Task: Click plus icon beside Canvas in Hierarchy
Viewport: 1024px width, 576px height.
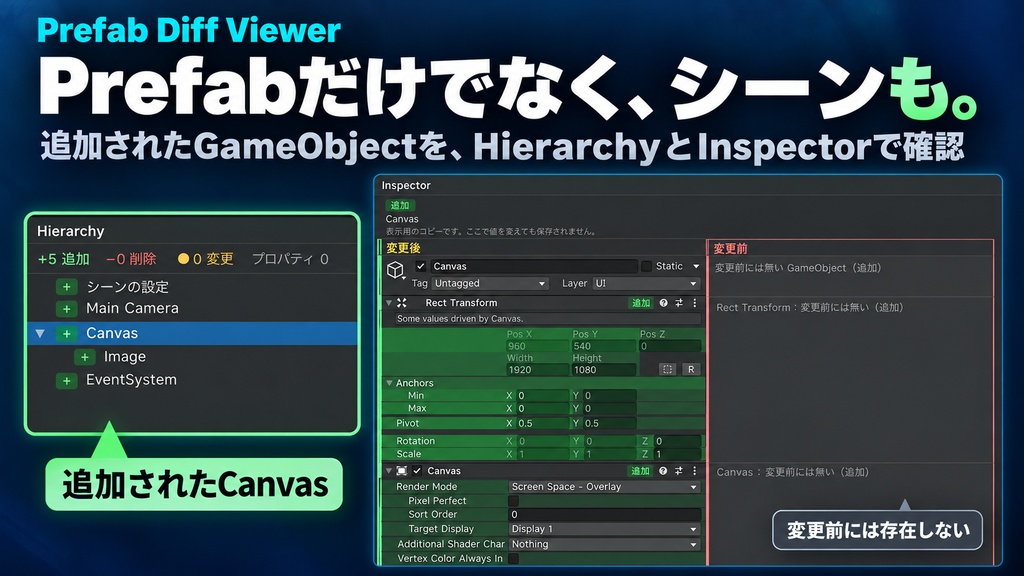Action: pyautogui.click(x=67, y=333)
